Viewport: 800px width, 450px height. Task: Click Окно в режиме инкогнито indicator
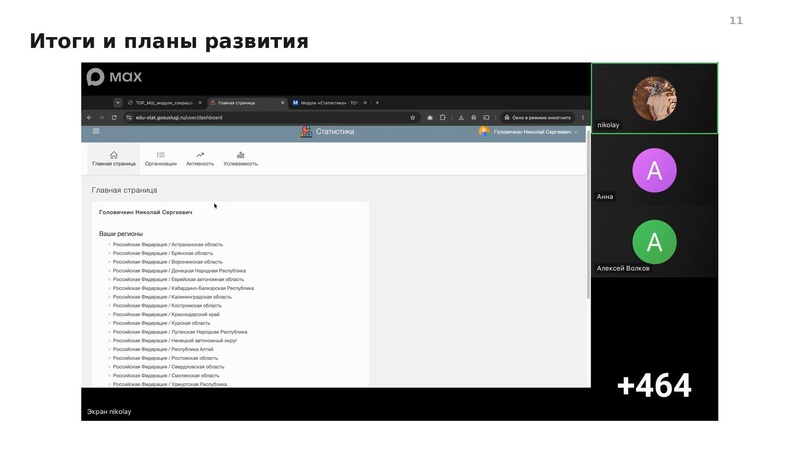tap(538, 117)
